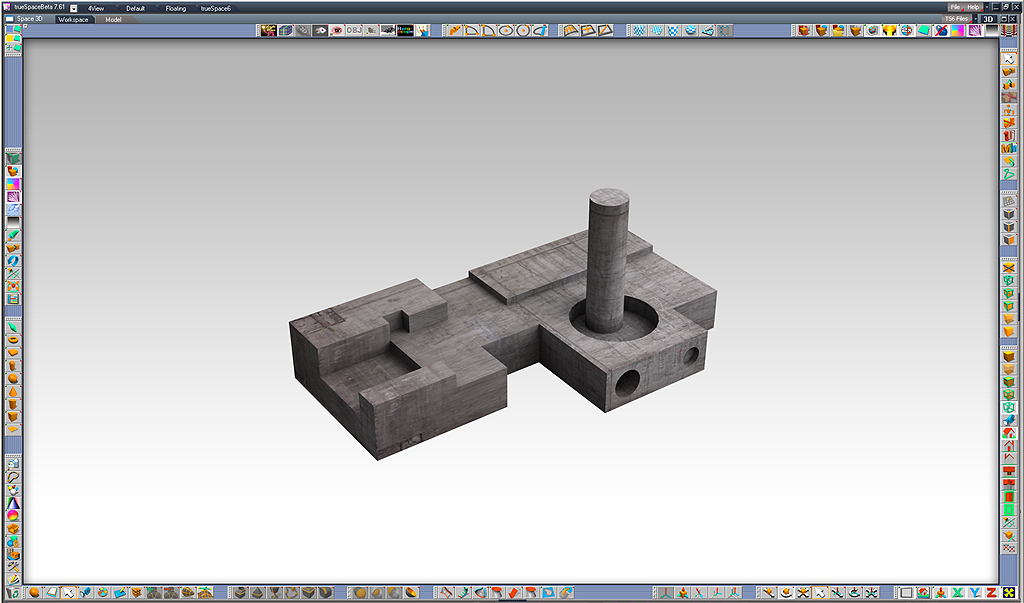The width and height of the screenshot is (1024, 603).
Task: Select the green paintbrush tool on left toolbar
Action: pyautogui.click(x=13, y=235)
